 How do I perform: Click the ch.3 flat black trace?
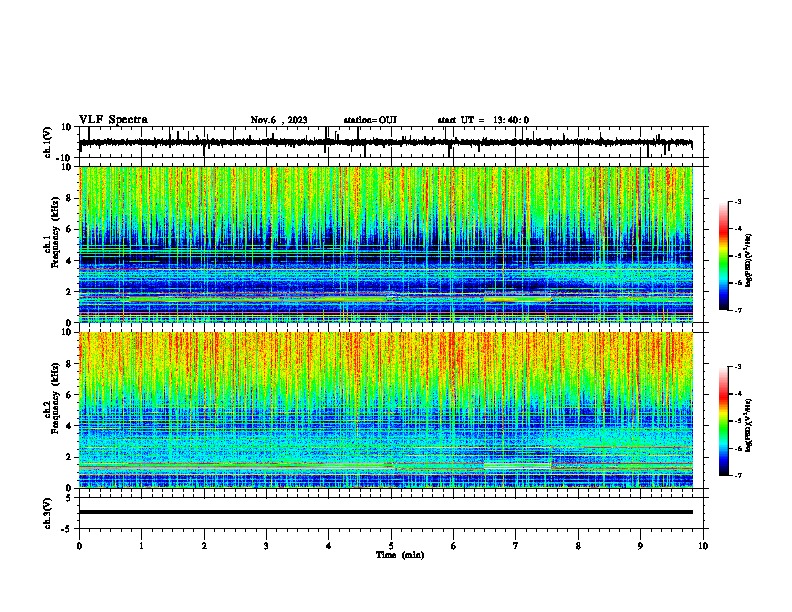[x=386, y=512]
